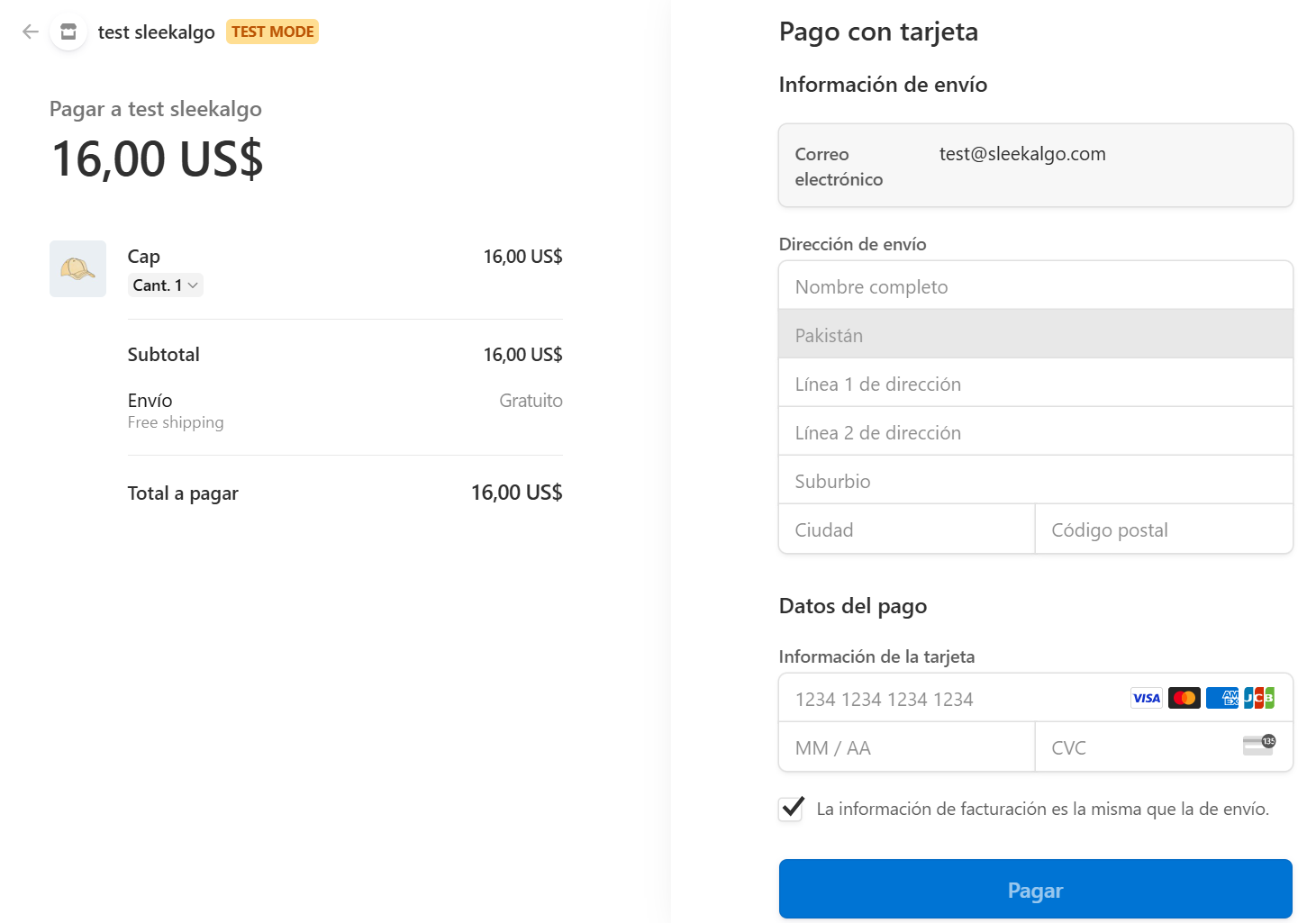Click the TEST MODE badge
This screenshot has height=923, width=1316.
pos(272,32)
